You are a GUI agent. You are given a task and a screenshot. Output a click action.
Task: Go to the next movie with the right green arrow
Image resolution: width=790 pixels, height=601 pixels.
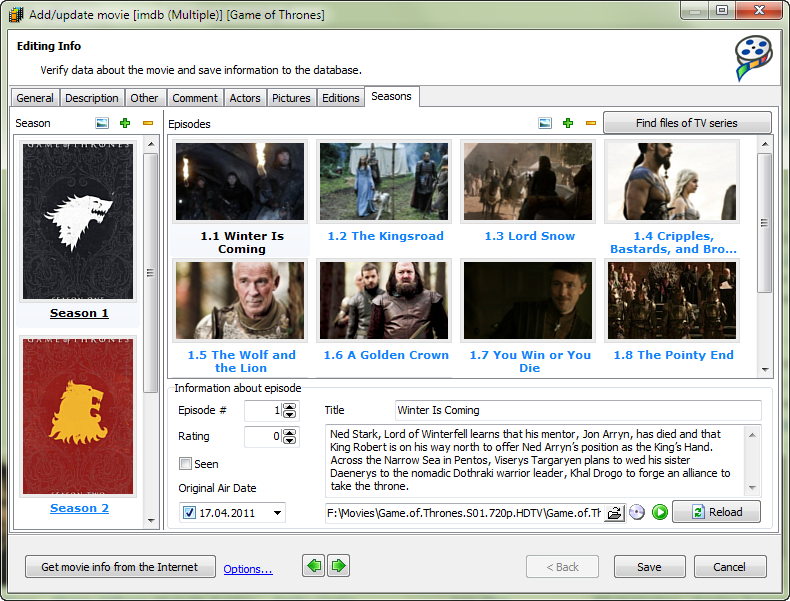click(339, 566)
